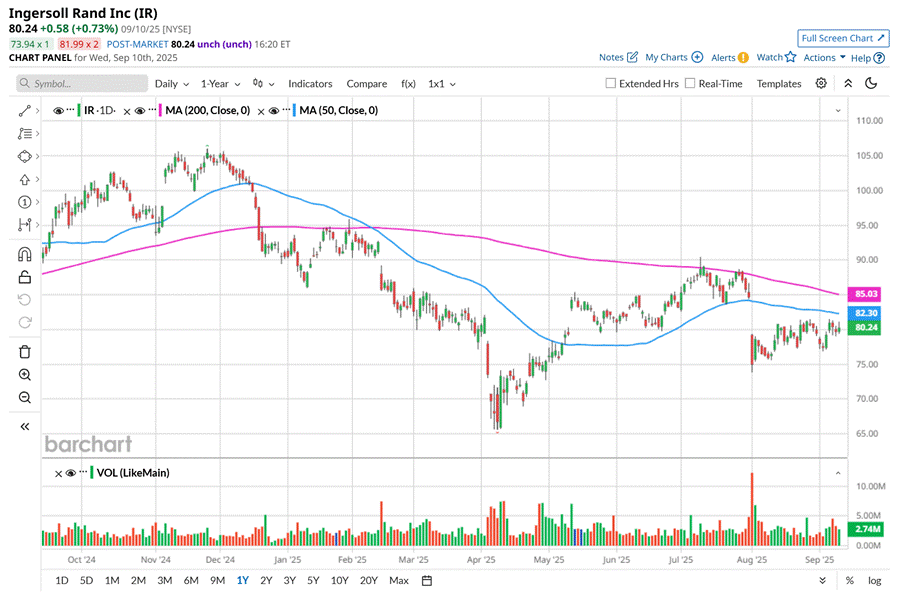Zoom out with the minus magnifier
Image resolution: width=903 pixels, height=598 pixels.
pos(24,398)
